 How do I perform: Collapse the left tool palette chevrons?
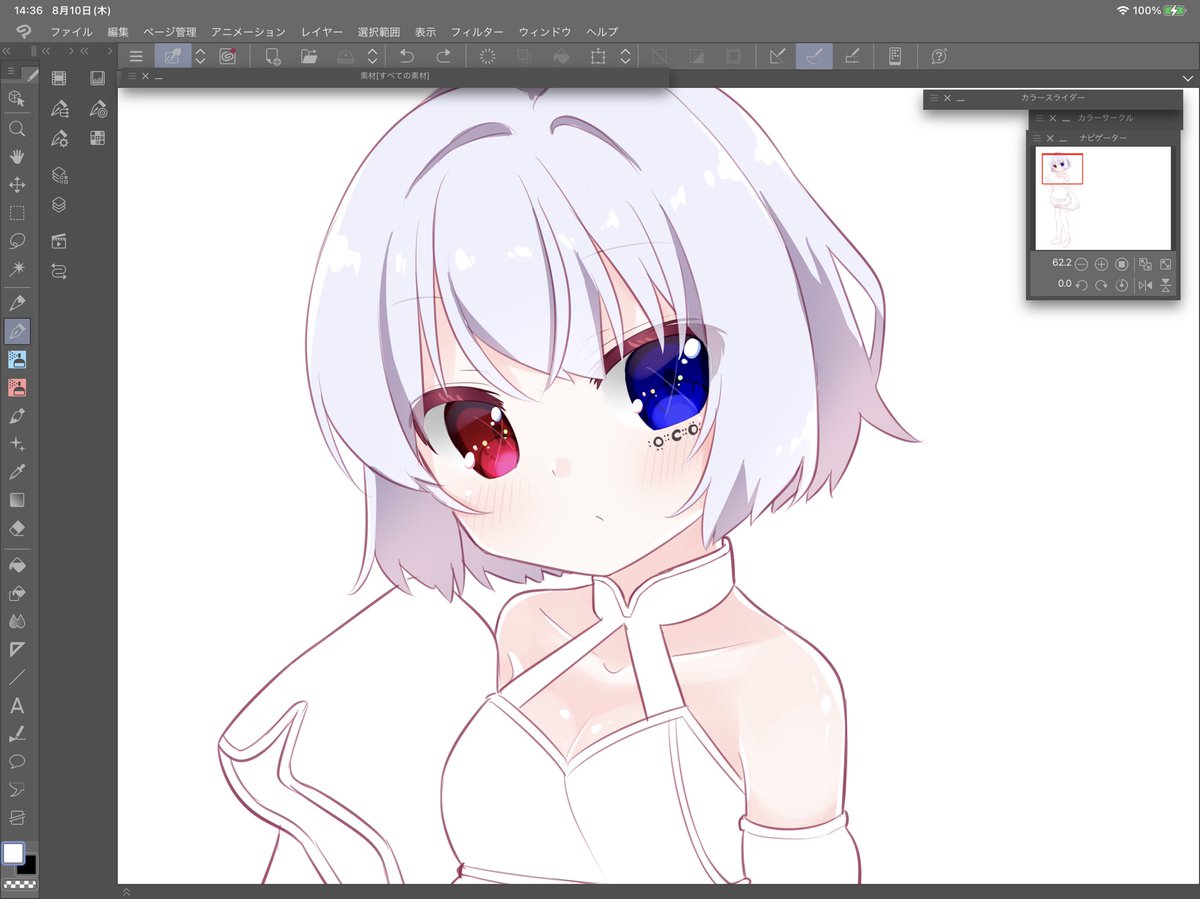[x=7, y=50]
